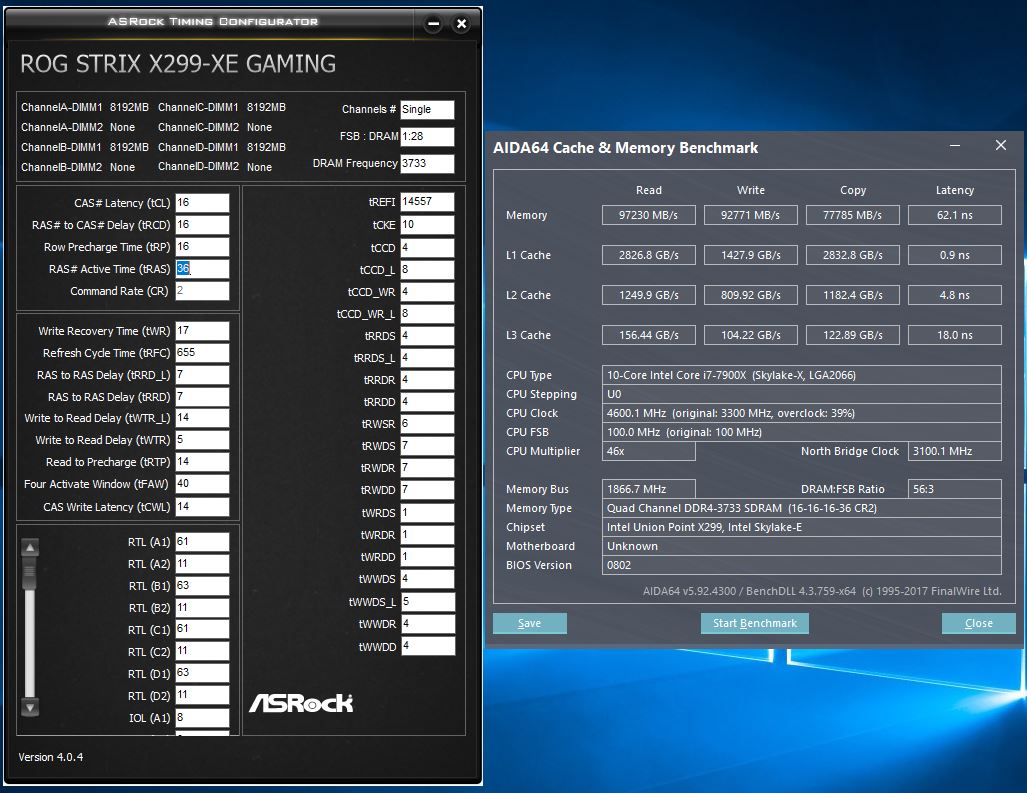Click the Write Recovery Time (tWR) field
This screenshot has height=793, width=1027.
click(202, 331)
